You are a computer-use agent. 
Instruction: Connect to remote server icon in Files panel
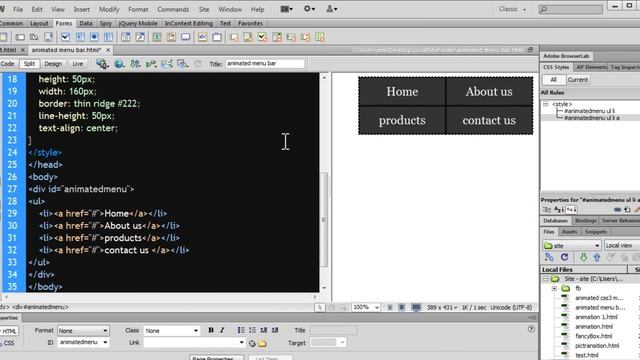coord(549,257)
